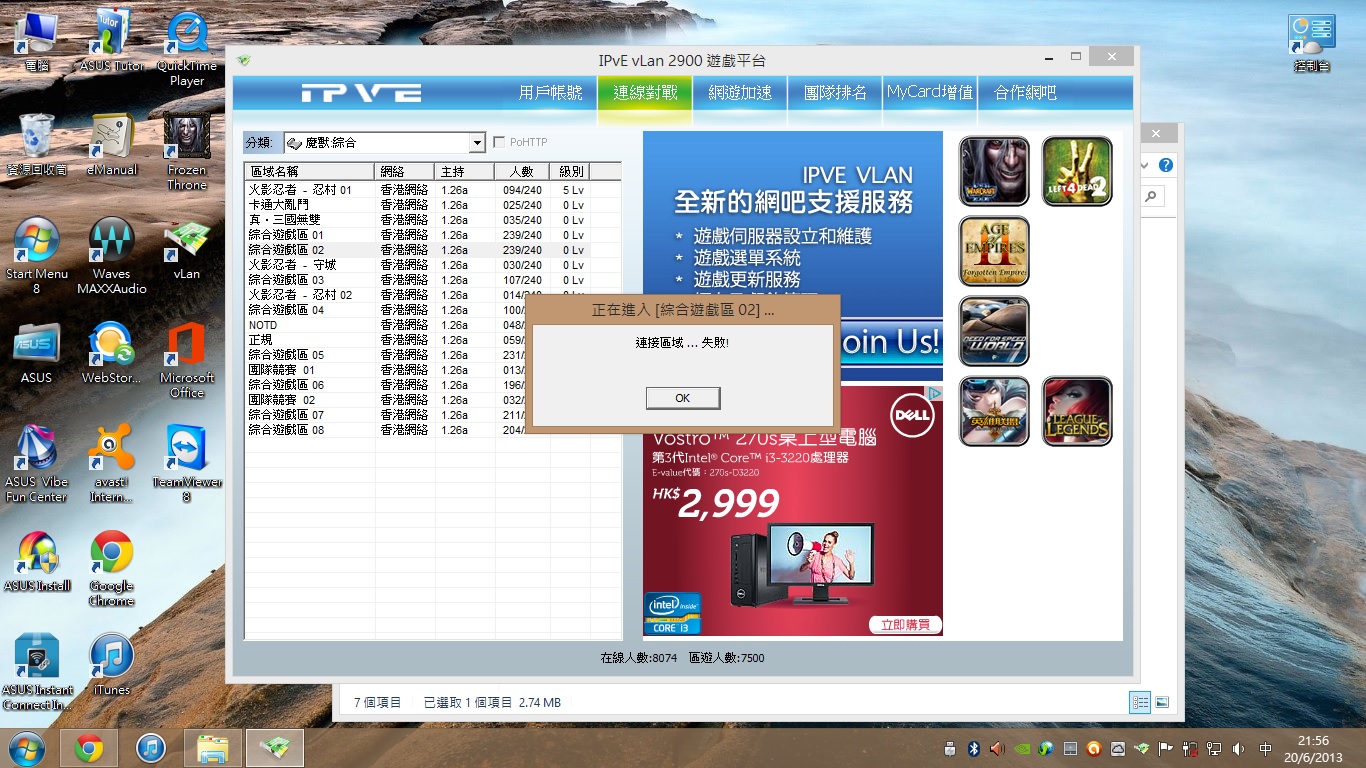Click the 立即購買 button in Dell ad
The height and width of the screenshot is (768, 1366).
pyautogui.click(x=905, y=625)
